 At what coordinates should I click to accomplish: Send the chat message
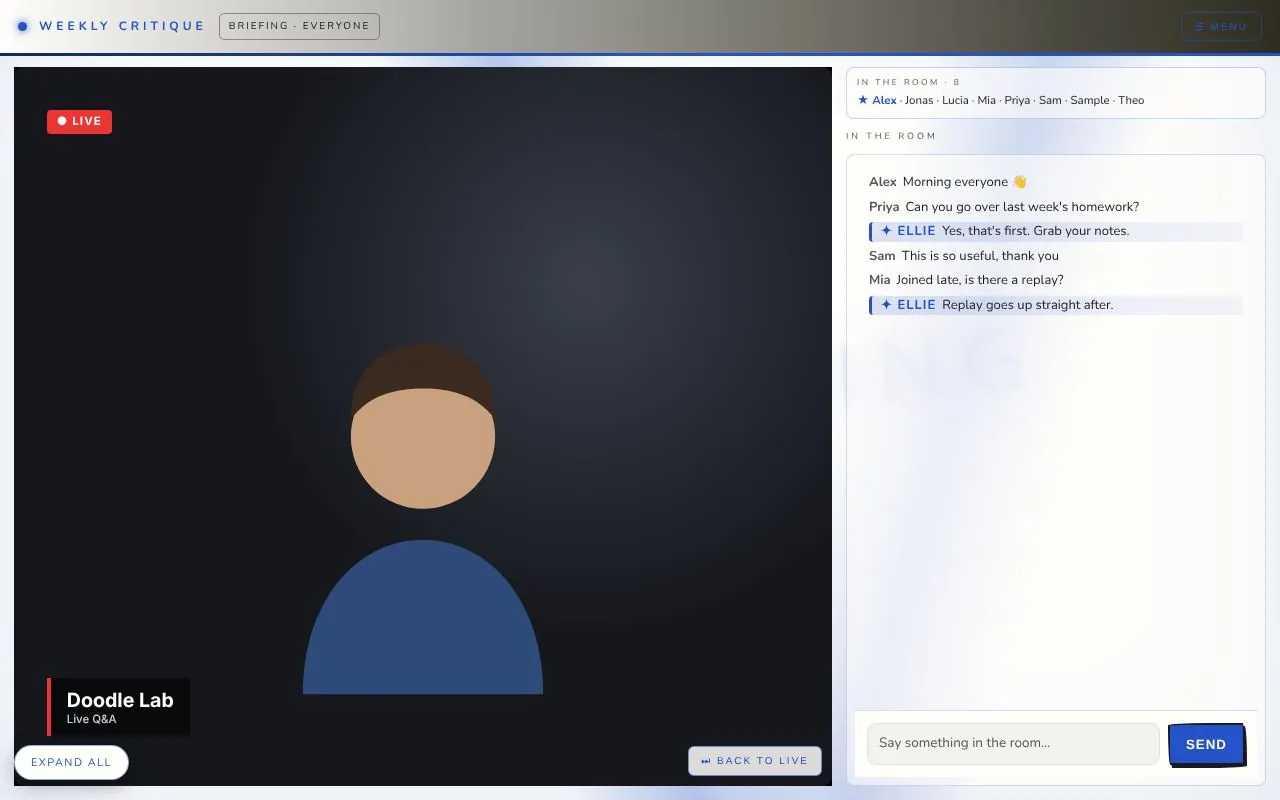[x=1205, y=744]
